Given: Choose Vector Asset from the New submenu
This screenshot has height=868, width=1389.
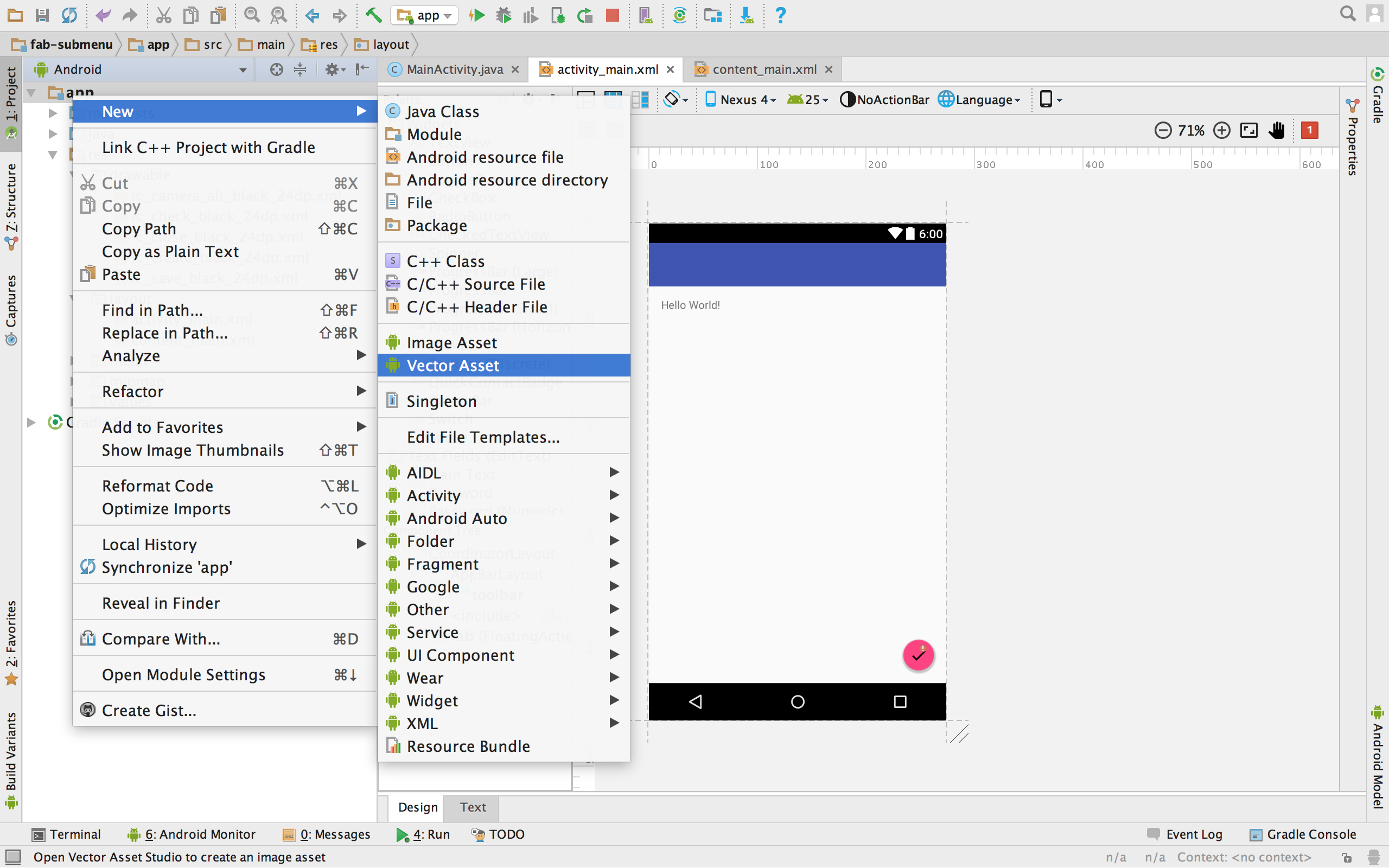Looking at the screenshot, I should pyautogui.click(x=453, y=366).
